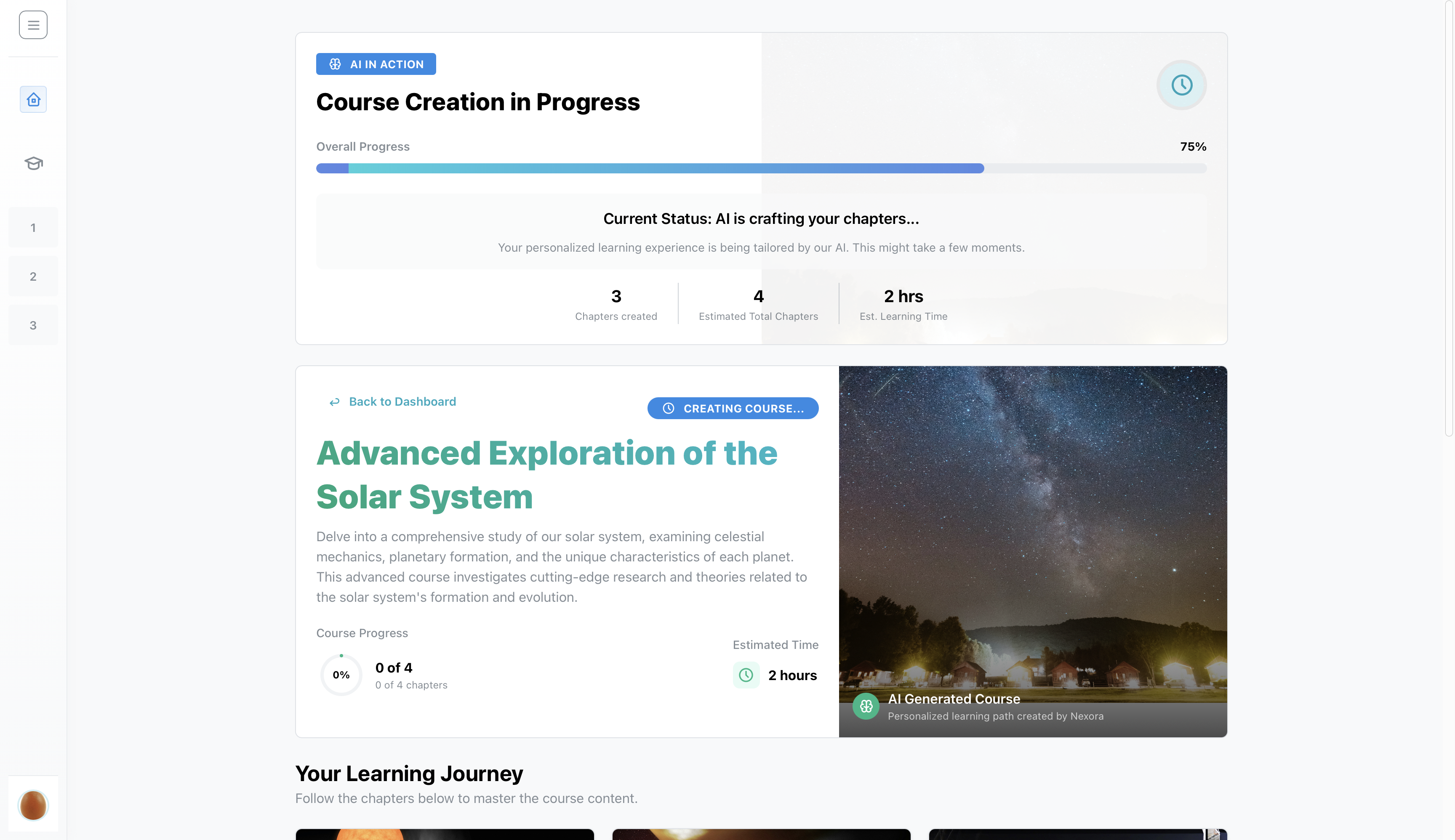1455x840 pixels.
Task: Click the 0% circular course progress ring
Action: 341,675
